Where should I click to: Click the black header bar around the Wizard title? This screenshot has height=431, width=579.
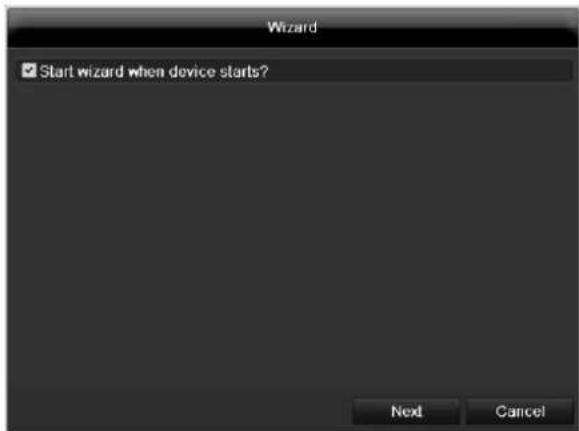point(292,28)
